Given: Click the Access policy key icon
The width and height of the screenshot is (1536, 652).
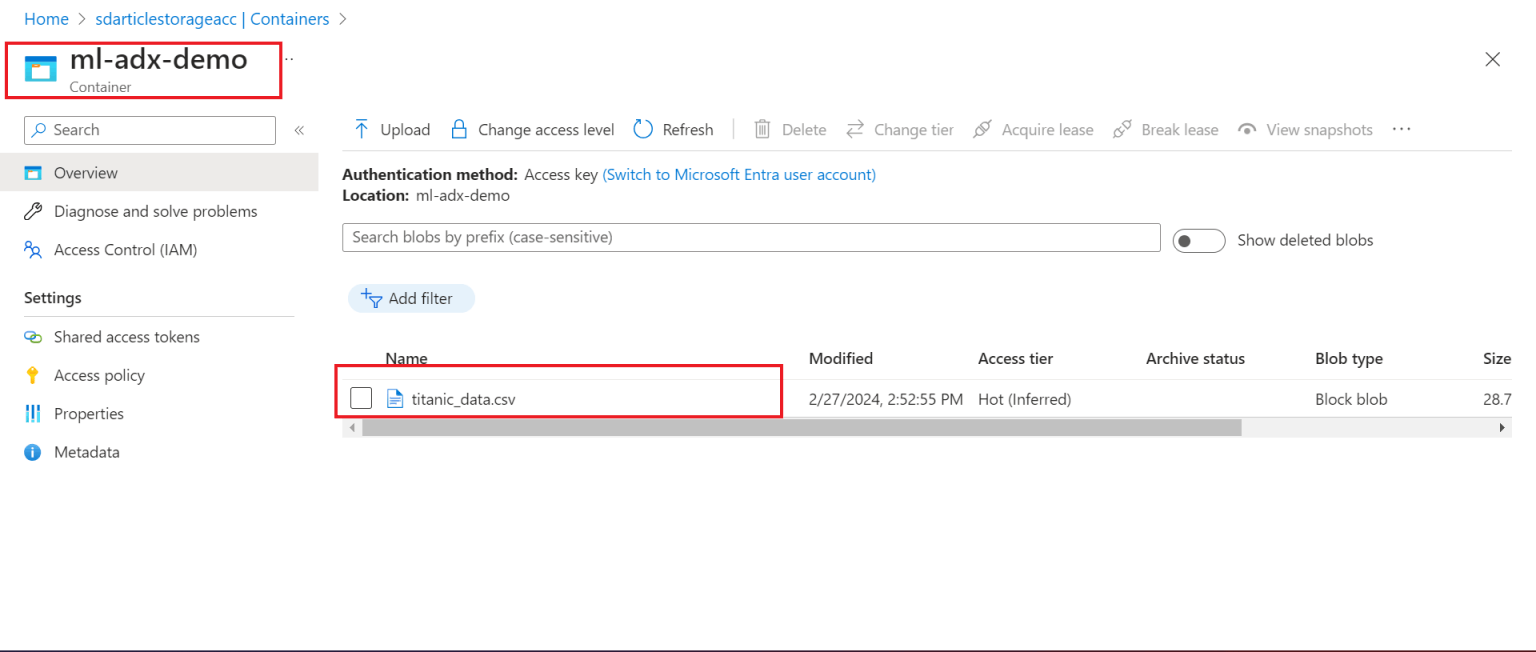Looking at the screenshot, I should [x=33, y=376].
